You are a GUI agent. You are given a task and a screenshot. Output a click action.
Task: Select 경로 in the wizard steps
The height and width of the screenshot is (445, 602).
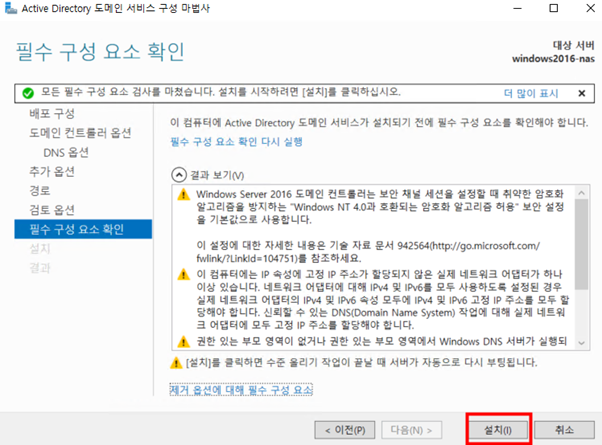40,190
